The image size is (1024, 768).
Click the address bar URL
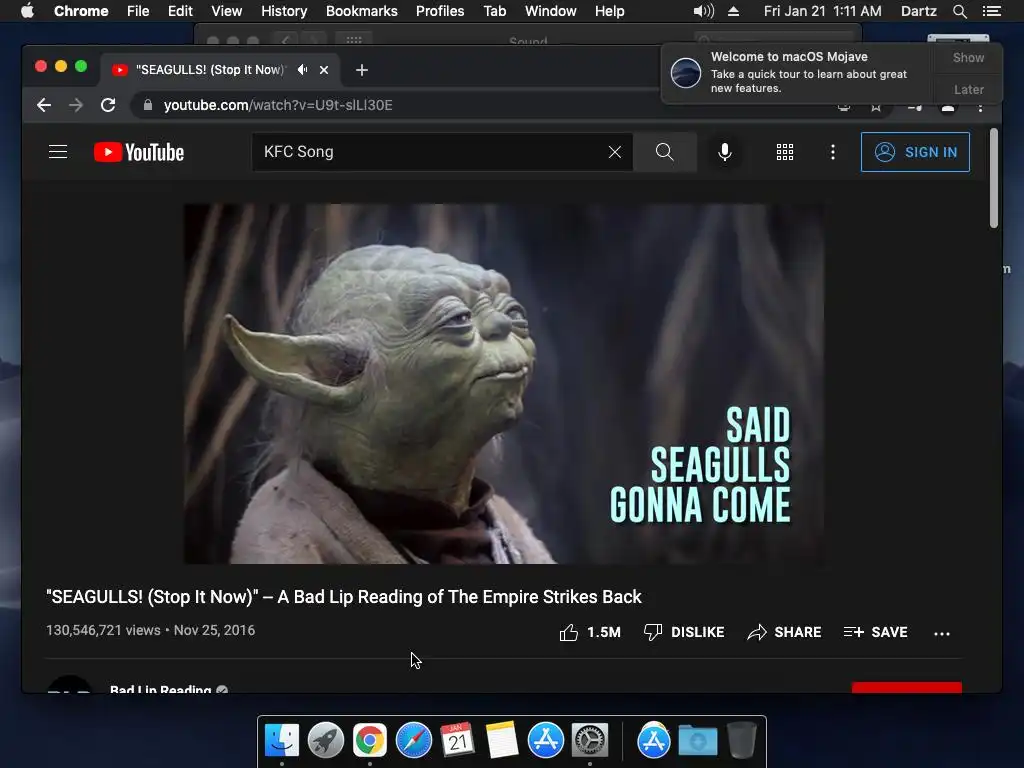click(x=278, y=105)
